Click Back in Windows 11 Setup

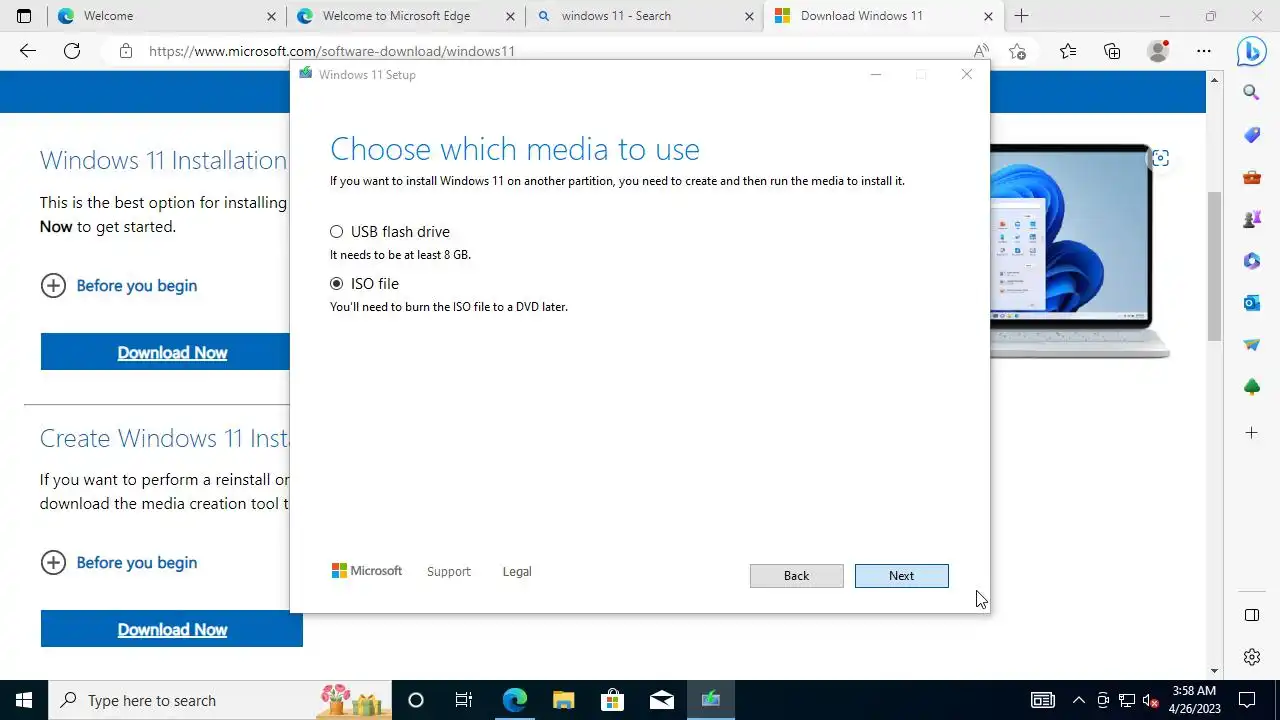(796, 576)
